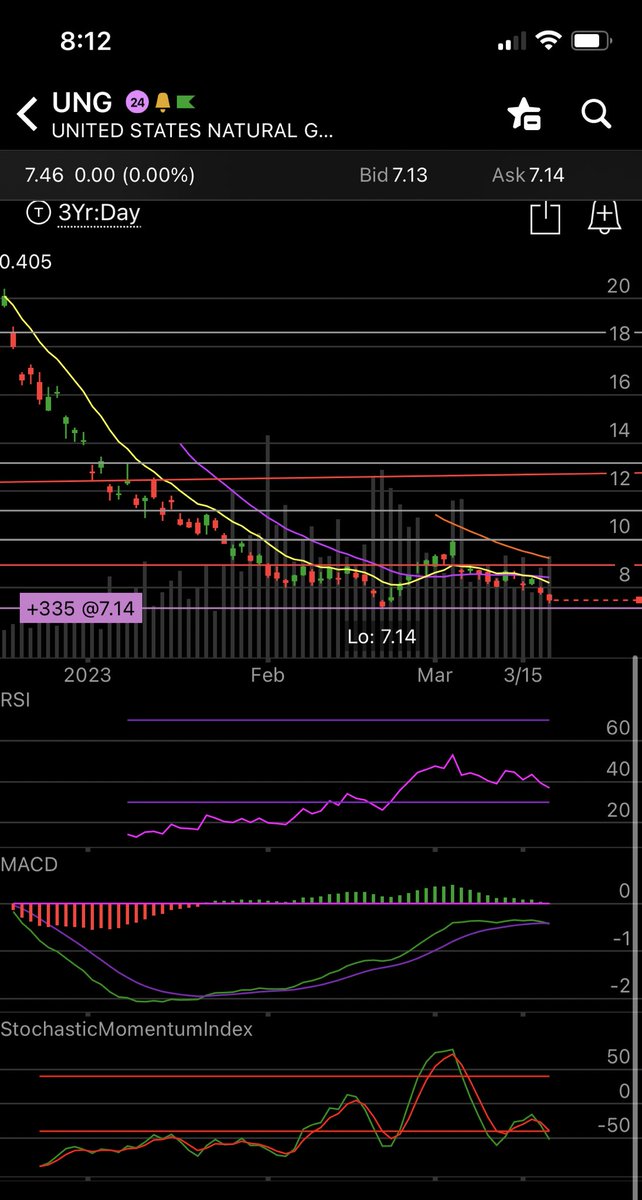The height and width of the screenshot is (1200, 642).
Task: Tap the battery status icon
Action: click(x=592, y=42)
